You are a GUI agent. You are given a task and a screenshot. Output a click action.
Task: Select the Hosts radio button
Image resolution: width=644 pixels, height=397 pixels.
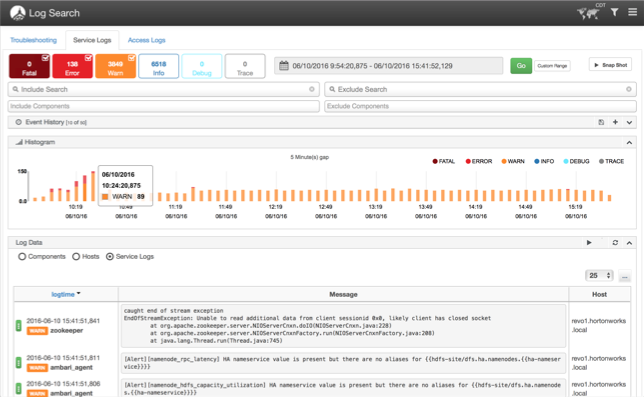76,257
